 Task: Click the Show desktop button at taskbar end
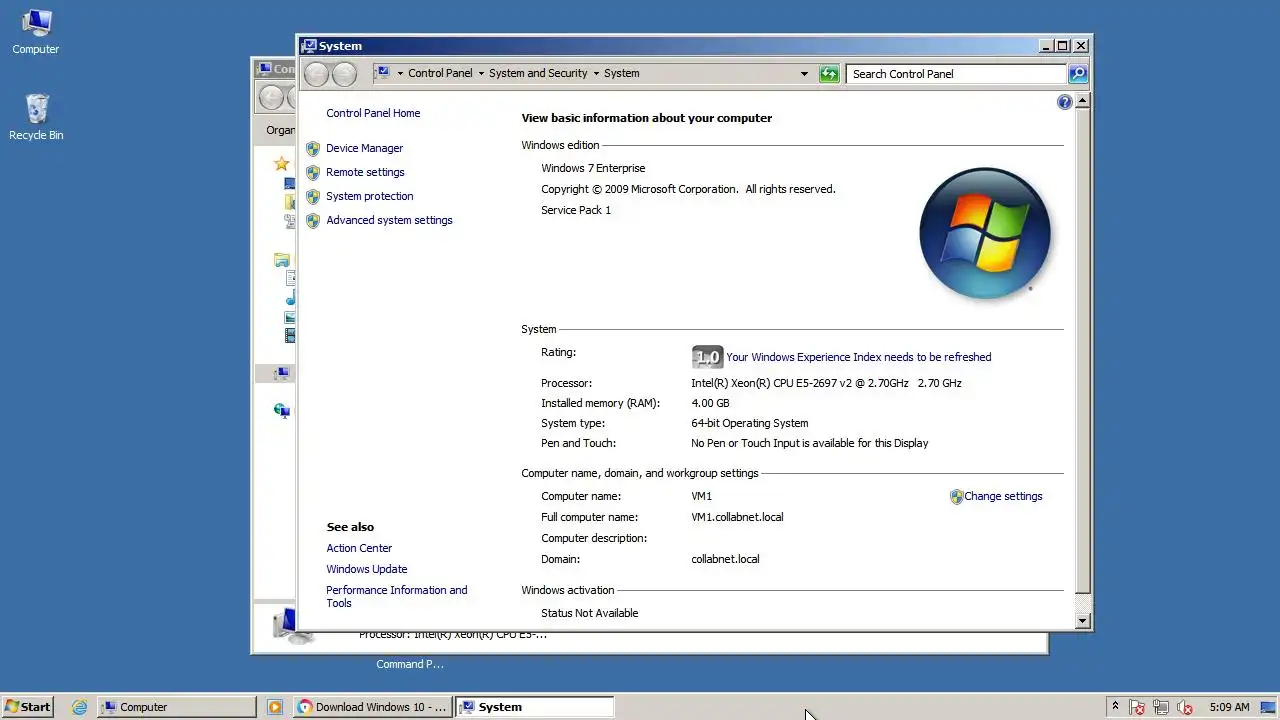[1269, 707]
